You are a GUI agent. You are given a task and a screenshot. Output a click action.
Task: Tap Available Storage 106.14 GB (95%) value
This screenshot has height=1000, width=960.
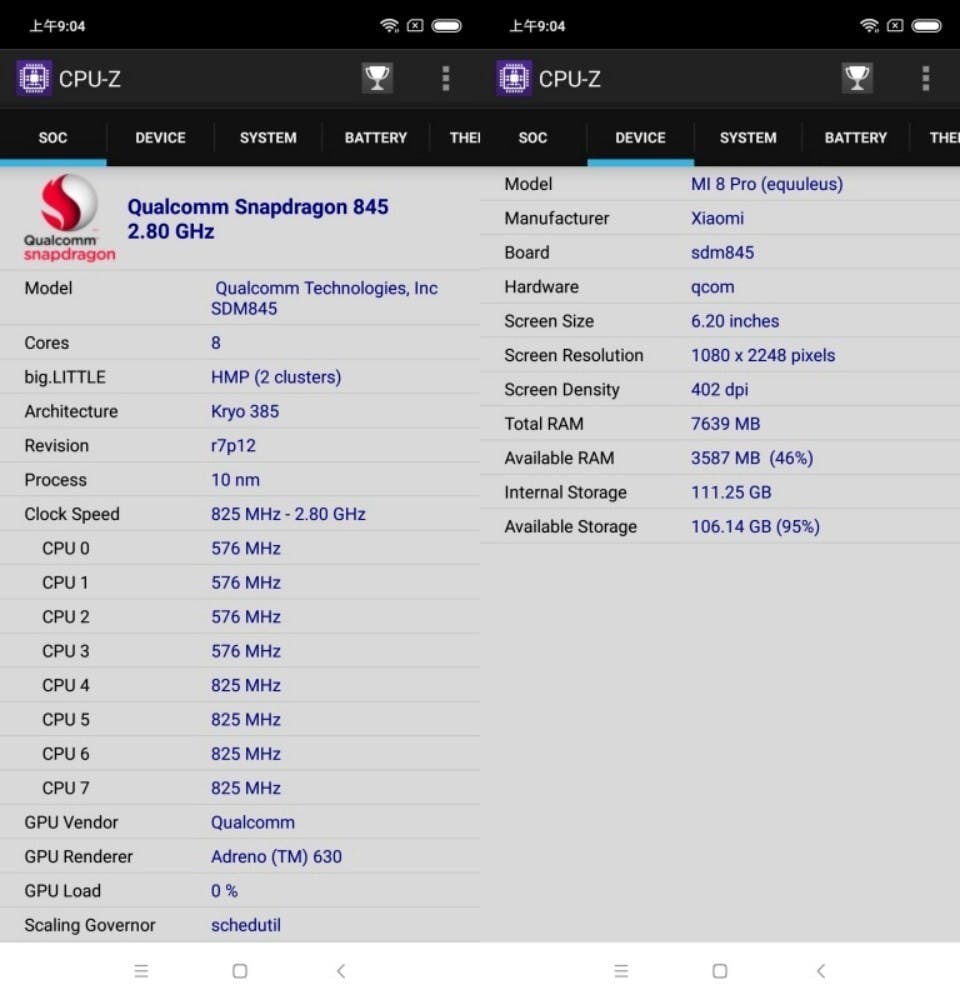pos(755,527)
